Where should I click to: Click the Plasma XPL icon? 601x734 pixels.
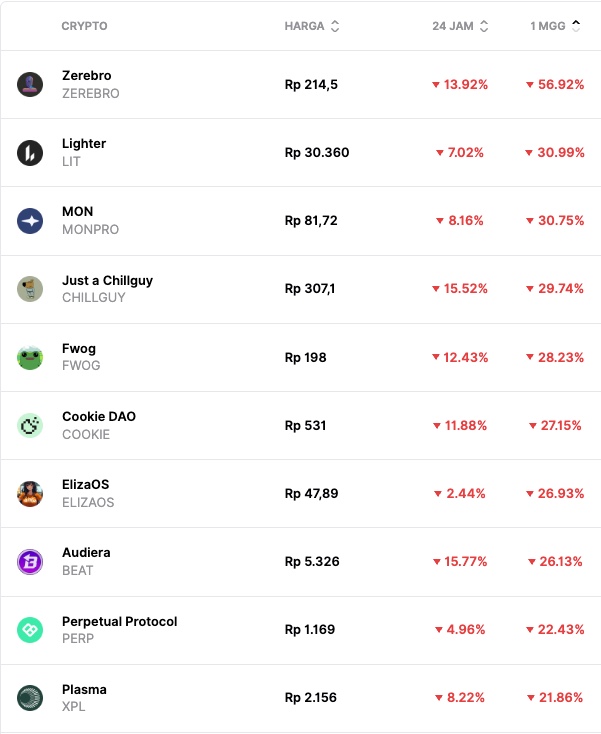(30, 698)
